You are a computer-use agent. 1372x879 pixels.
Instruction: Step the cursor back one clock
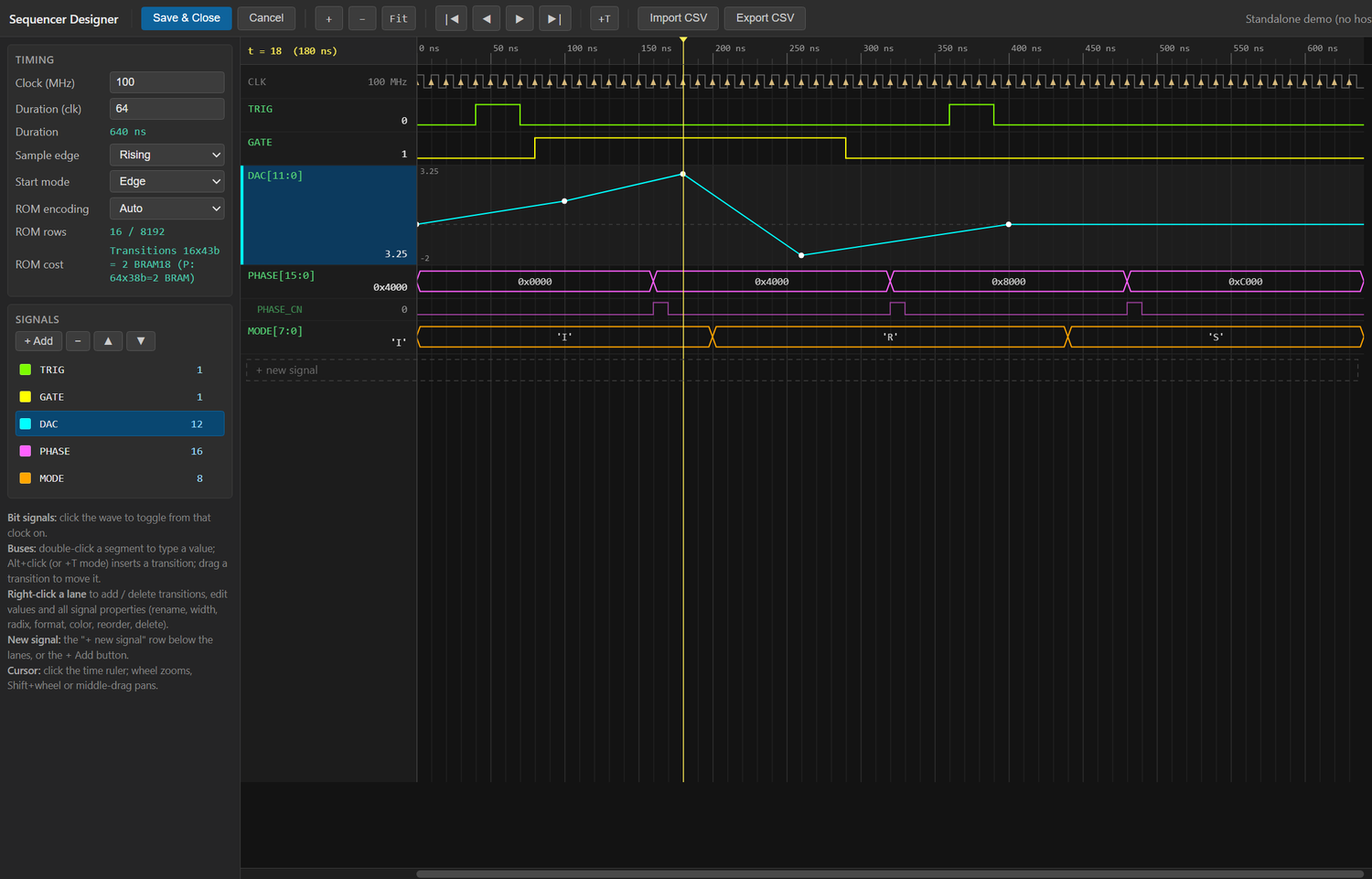pyautogui.click(x=486, y=18)
